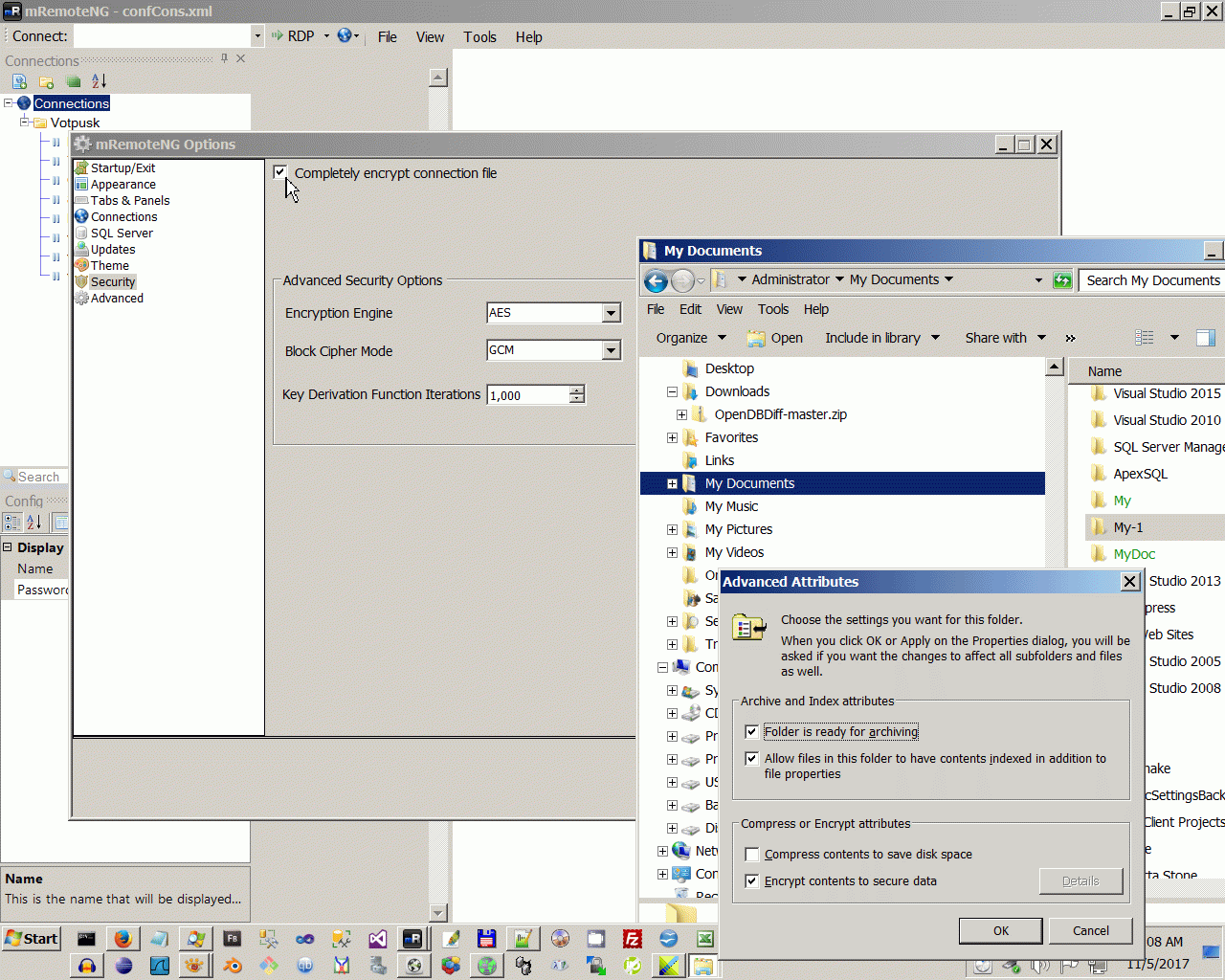
Task: Select SQL Server in options list
Action: [122, 234]
